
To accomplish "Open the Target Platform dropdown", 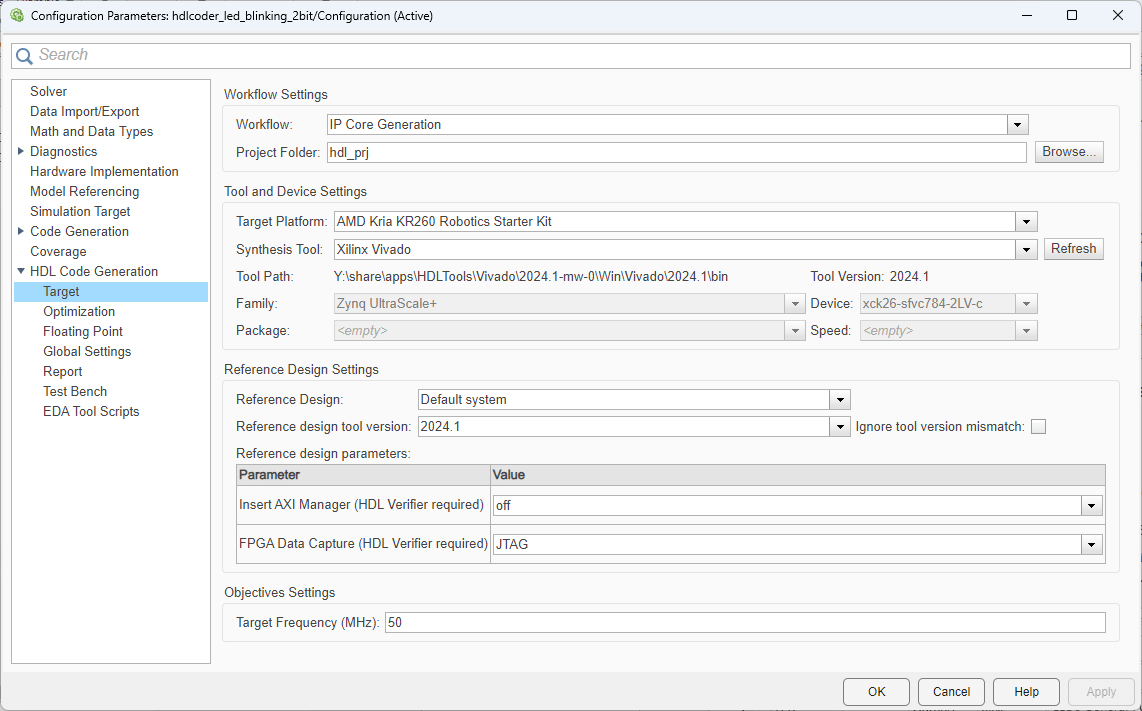I will pyautogui.click(x=1026, y=222).
